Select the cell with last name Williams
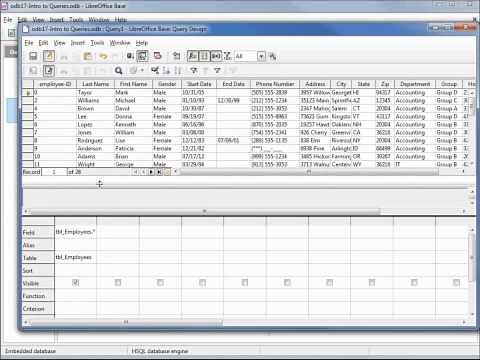Screen dimensions: 480x360 [x=95, y=100]
